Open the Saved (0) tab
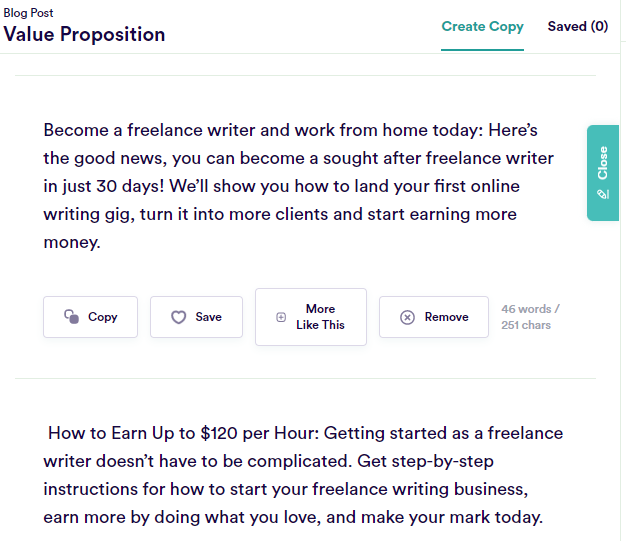Viewport: 626px width, 541px height. point(578,26)
